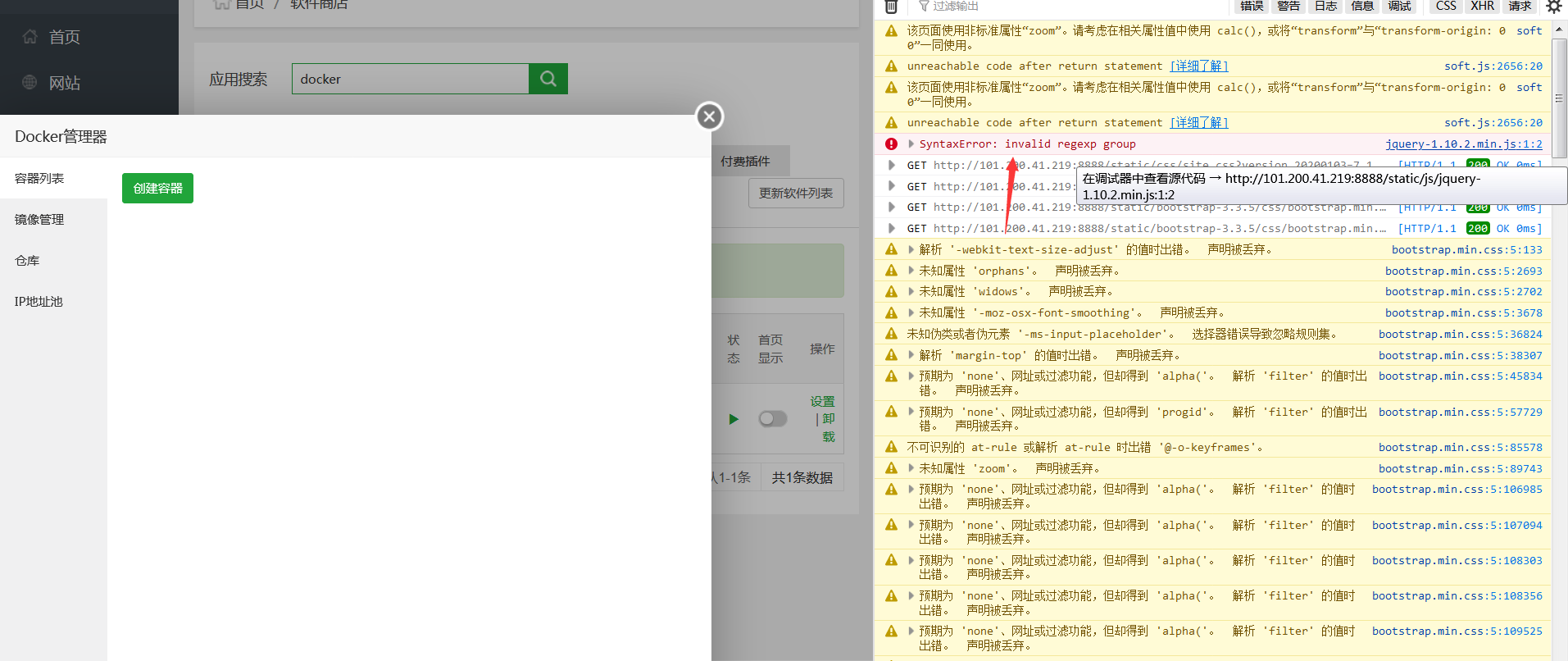Viewport: 1568px width, 661px height.
Task: Select the 容器列表 tab
Action: pos(53,178)
